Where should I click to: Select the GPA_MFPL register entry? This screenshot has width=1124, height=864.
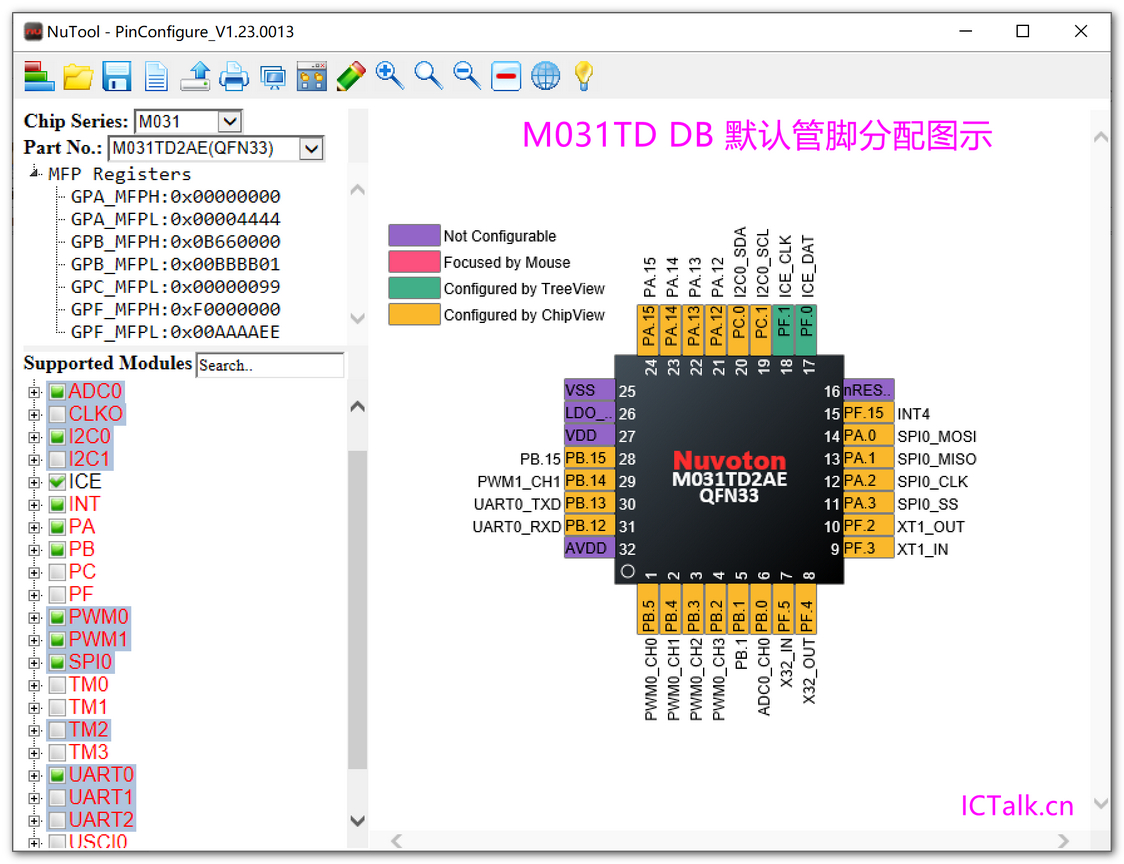175,219
